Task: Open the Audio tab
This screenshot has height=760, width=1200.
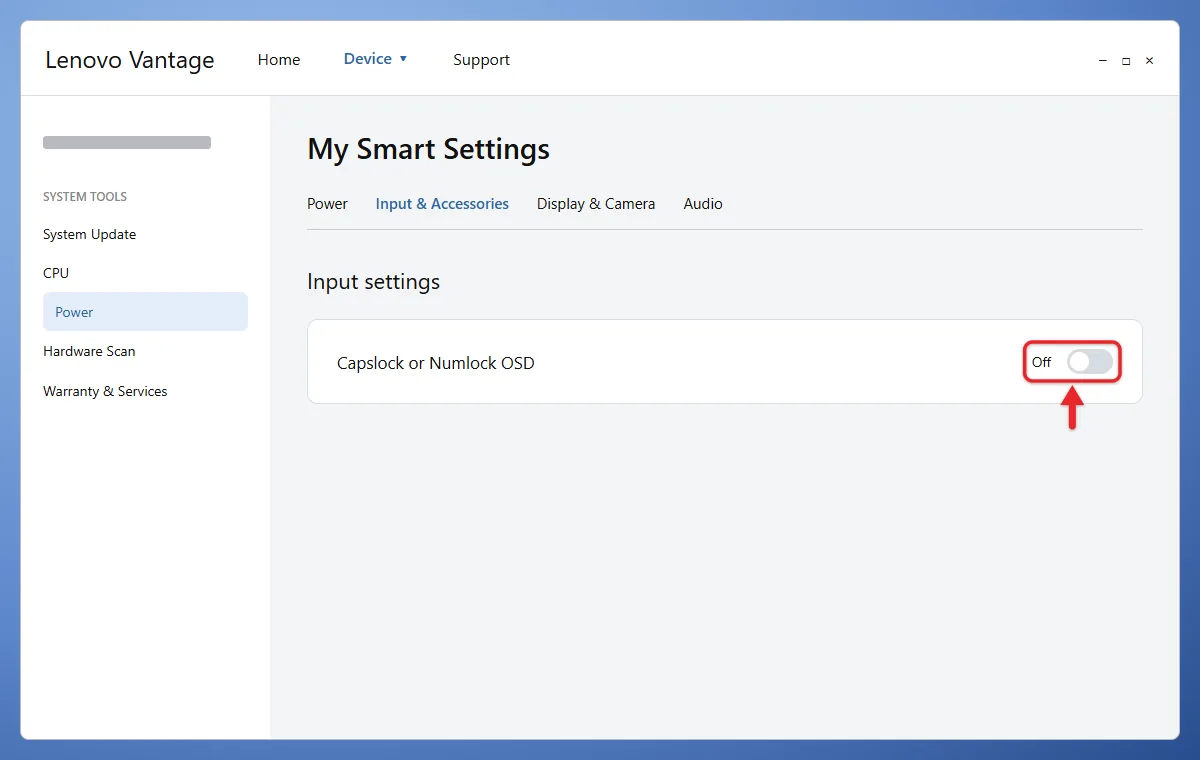Action: click(703, 204)
